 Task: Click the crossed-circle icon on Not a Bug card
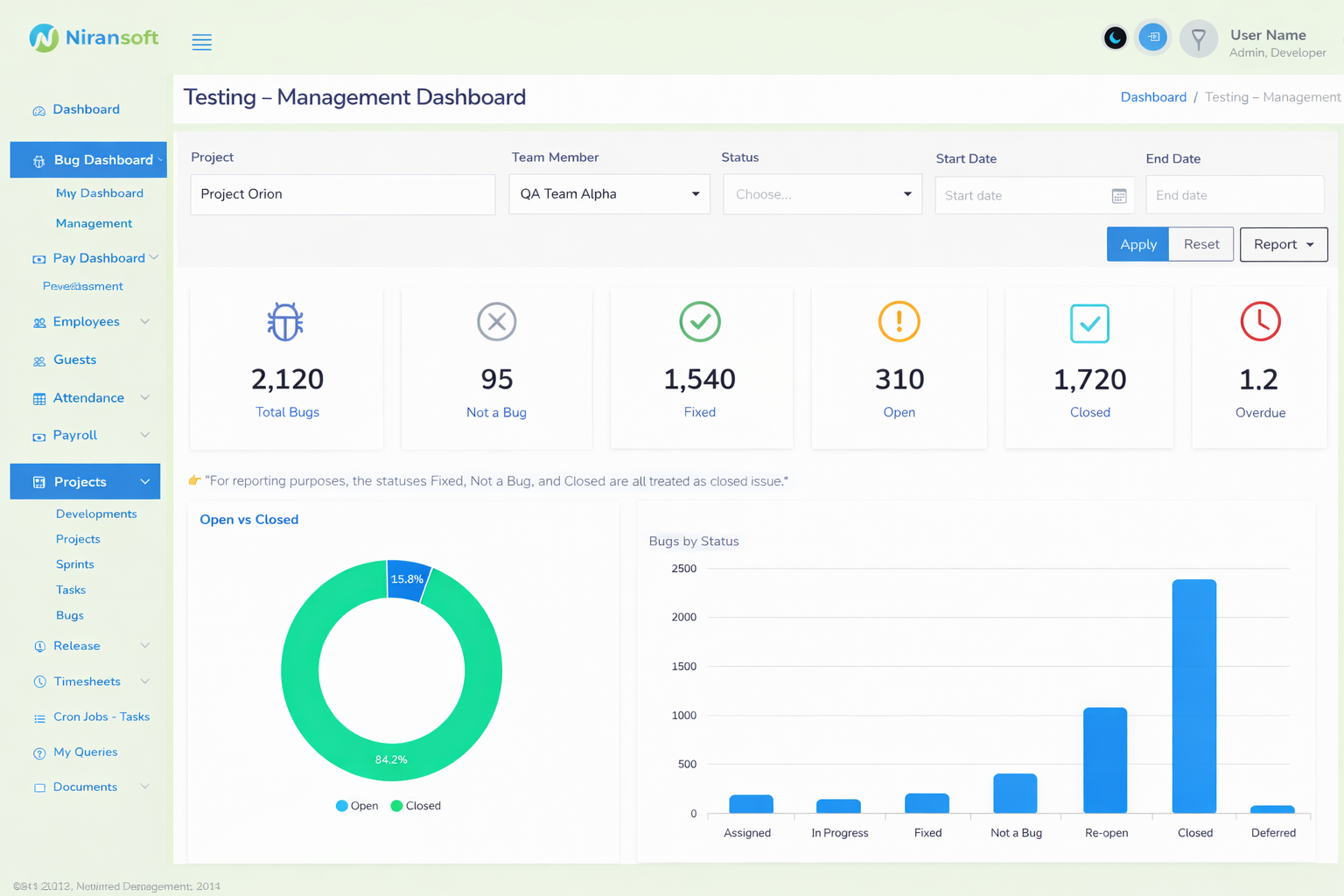(496, 322)
